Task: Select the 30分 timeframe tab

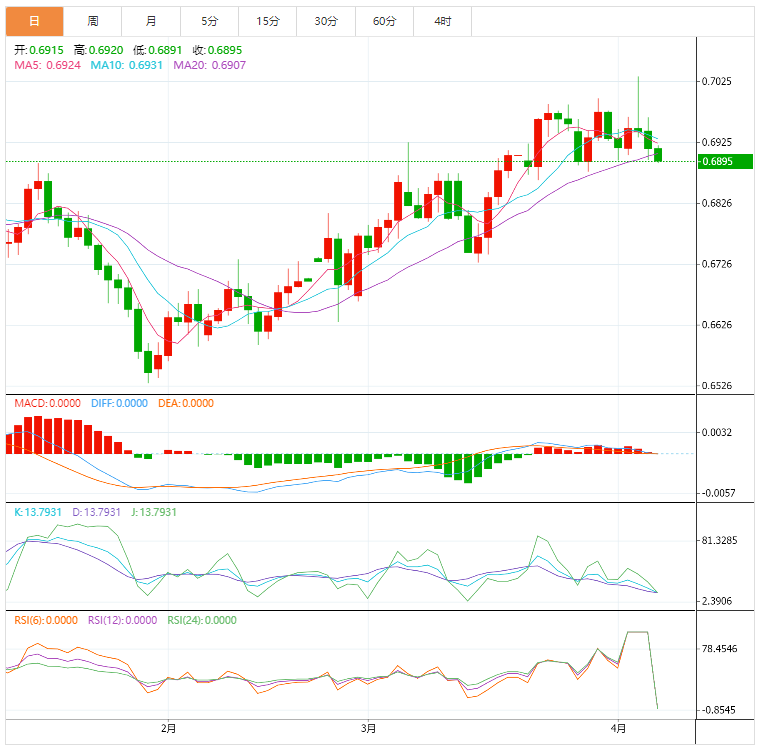Action: click(326, 21)
